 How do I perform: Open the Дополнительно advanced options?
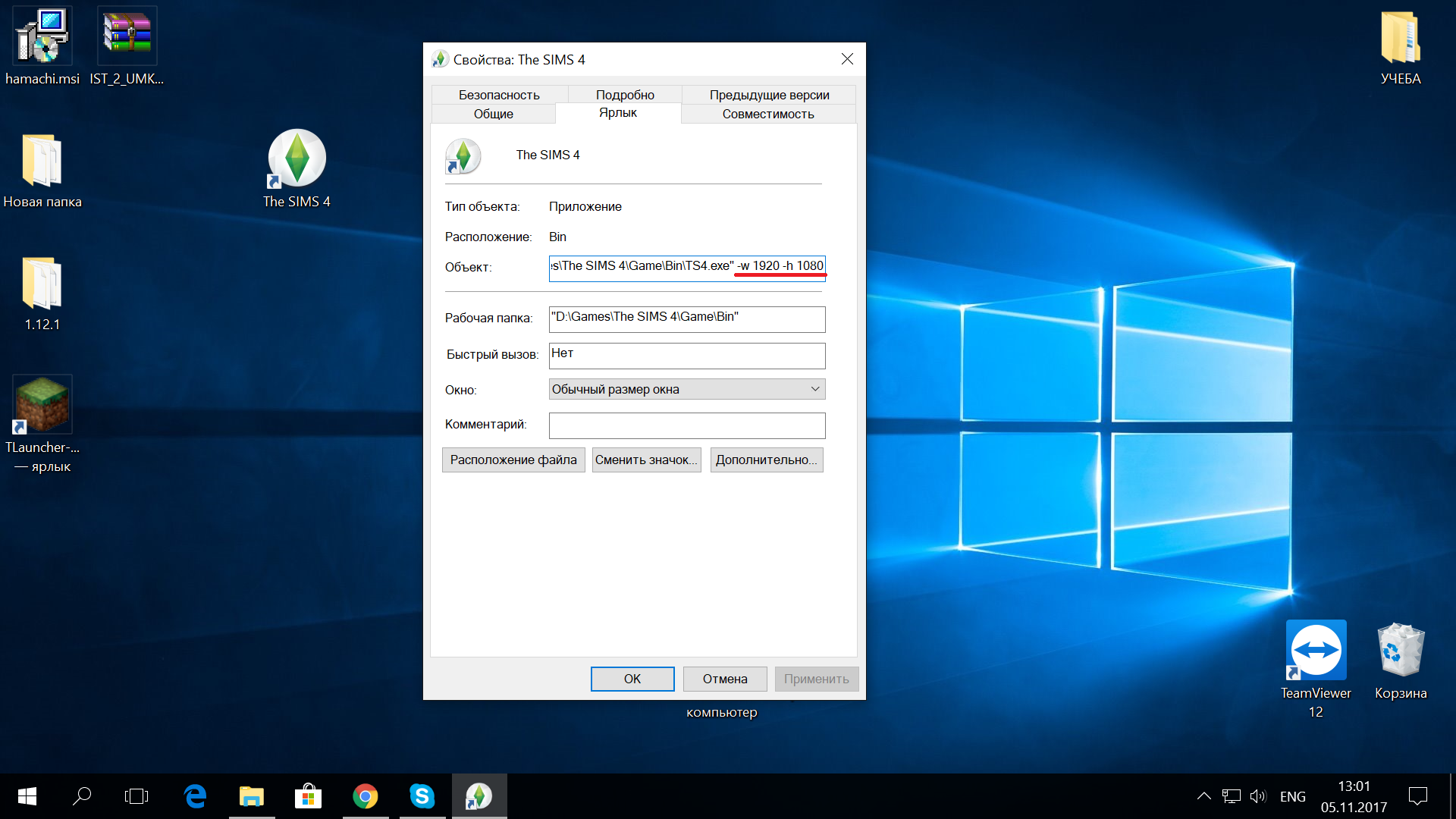pos(767,460)
